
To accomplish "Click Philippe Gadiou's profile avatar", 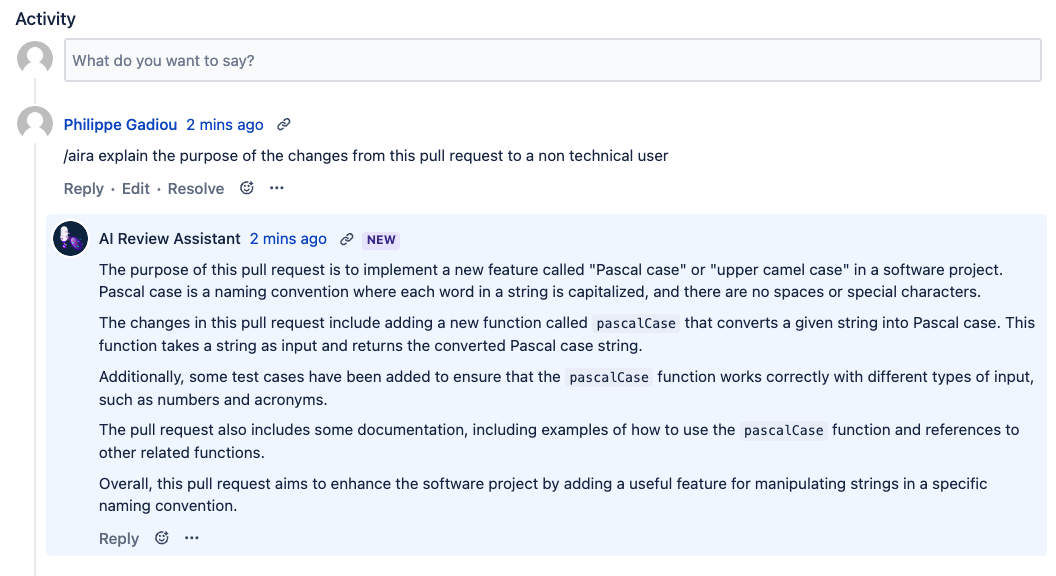I will [x=35, y=124].
